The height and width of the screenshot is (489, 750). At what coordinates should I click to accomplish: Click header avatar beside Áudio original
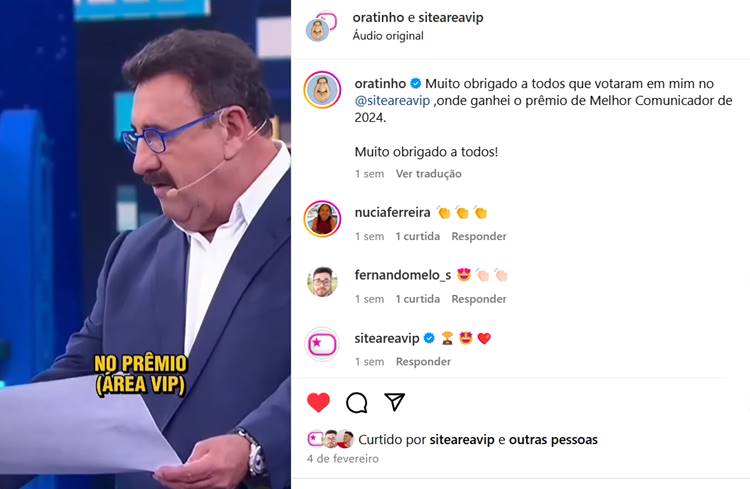tap(321, 26)
